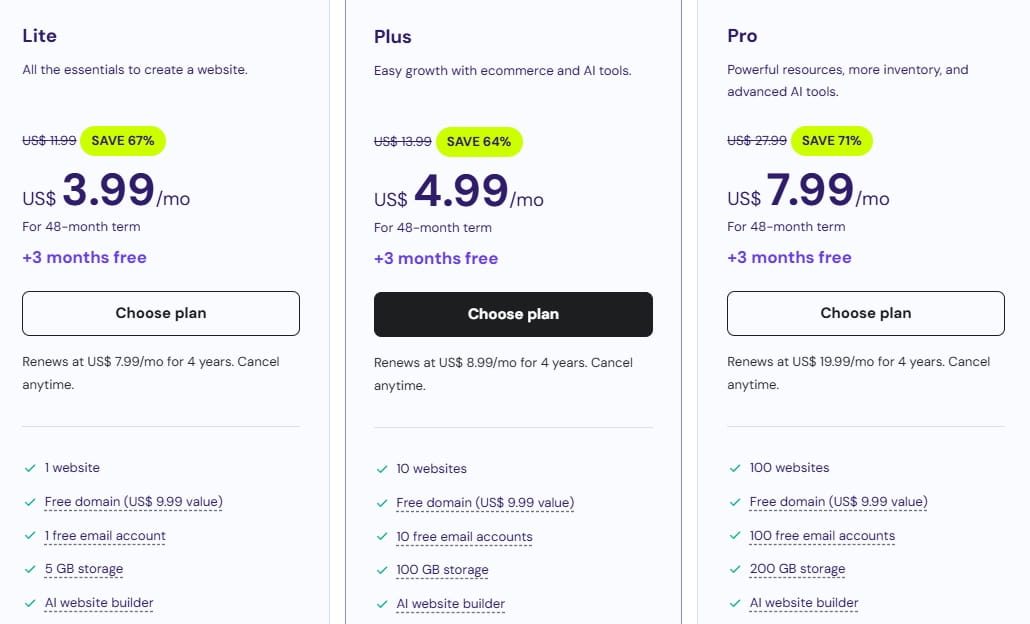Click the dark Choose plan button for Plus
Image resolution: width=1030 pixels, height=624 pixels.
point(513,314)
